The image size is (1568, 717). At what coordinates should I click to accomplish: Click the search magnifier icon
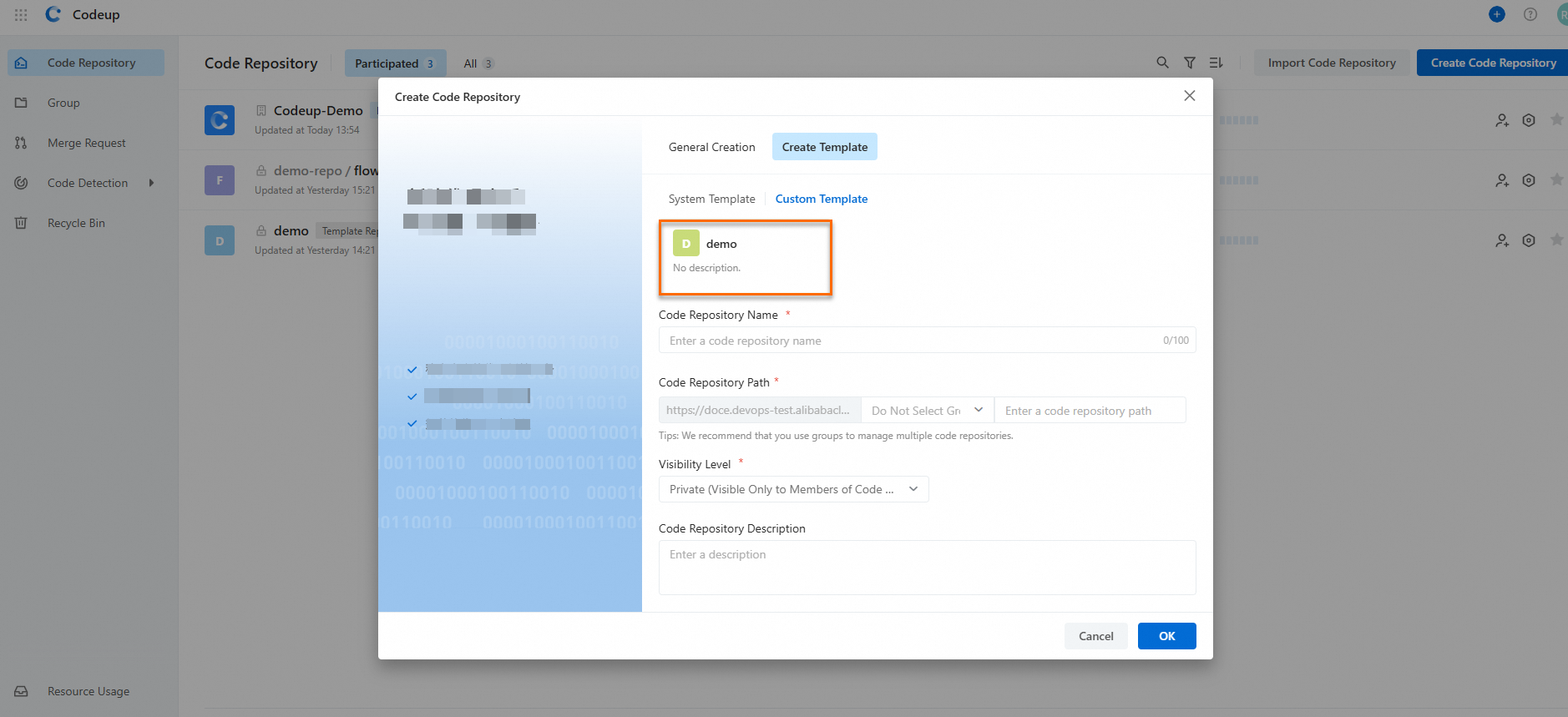tap(1162, 63)
